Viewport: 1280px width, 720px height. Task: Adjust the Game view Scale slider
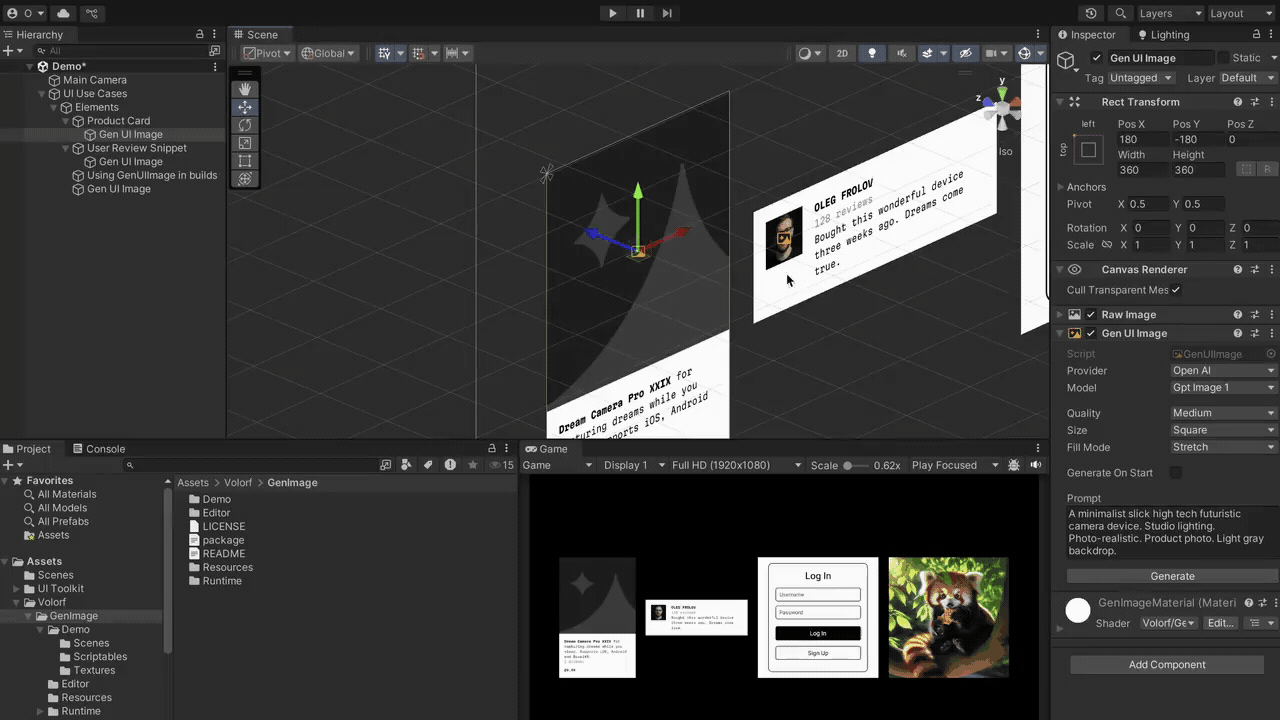point(848,464)
